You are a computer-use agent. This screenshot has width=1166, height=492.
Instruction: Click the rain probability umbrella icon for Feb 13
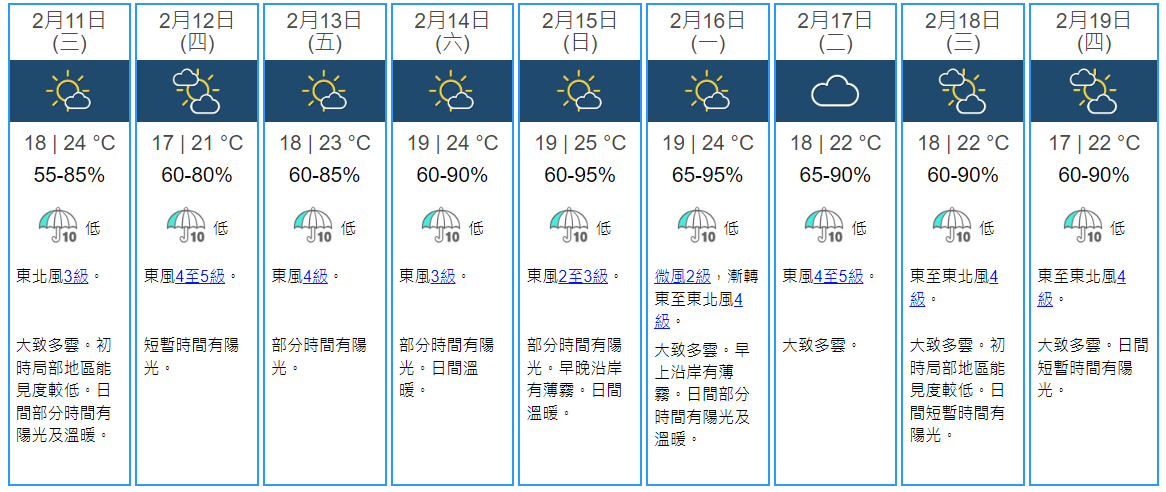tap(313, 226)
